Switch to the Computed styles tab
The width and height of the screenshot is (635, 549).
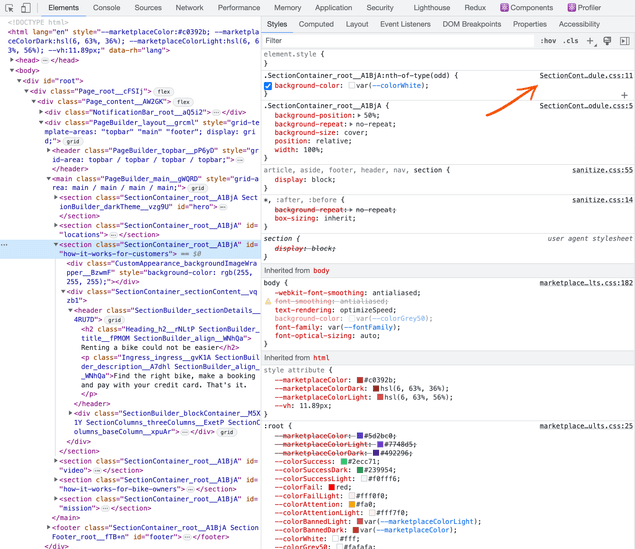pos(316,24)
